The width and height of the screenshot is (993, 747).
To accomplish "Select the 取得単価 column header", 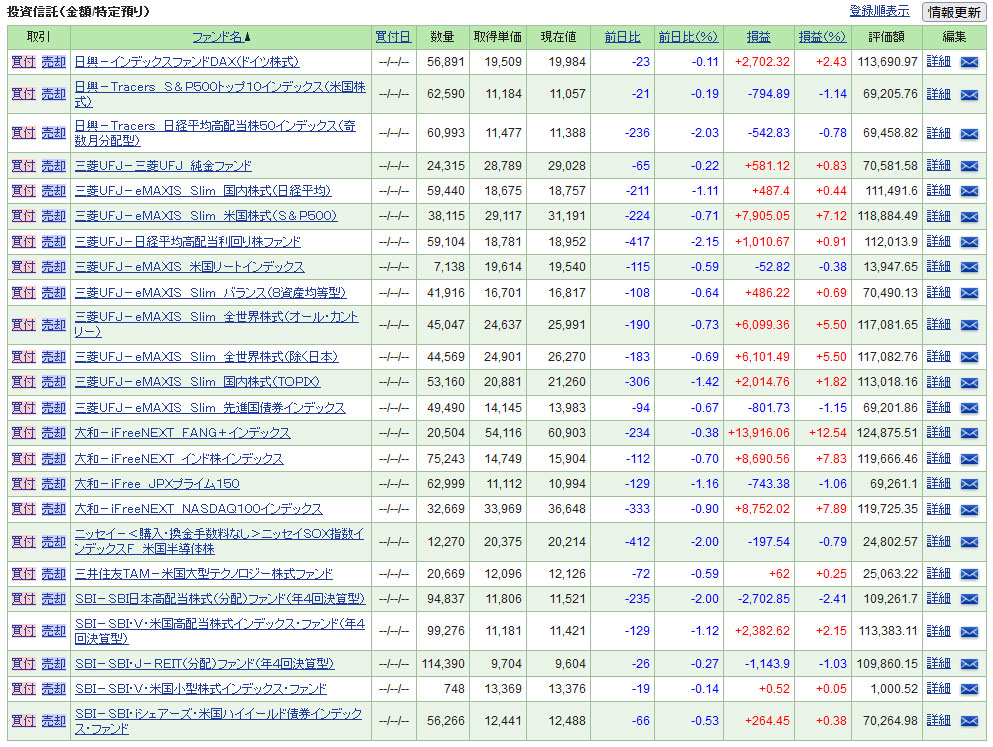I will tap(498, 37).
